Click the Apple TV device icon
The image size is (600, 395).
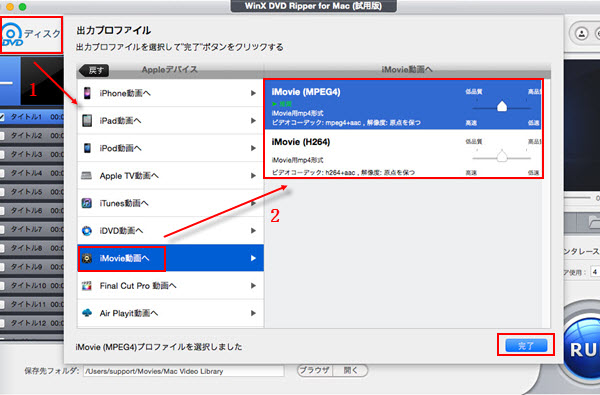tap(87, 176)
